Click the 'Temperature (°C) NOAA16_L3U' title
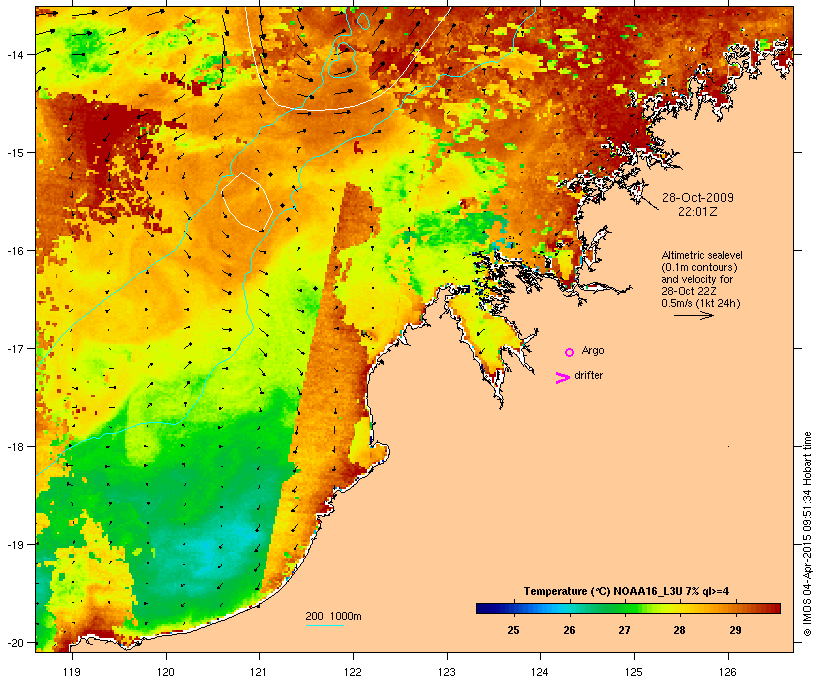 (x=600, y=591)
